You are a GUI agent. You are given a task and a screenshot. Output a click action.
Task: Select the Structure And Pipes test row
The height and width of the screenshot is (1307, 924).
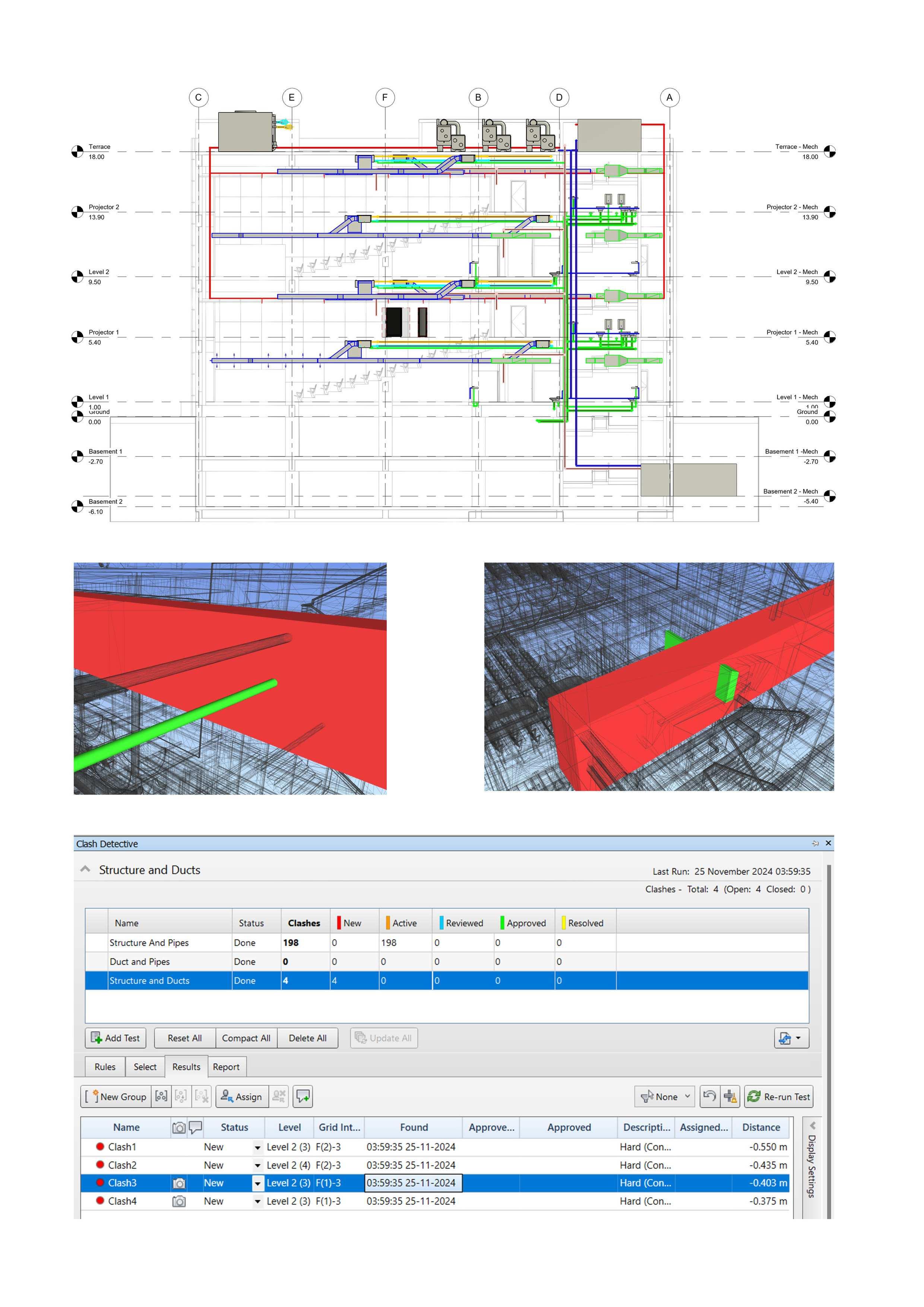149,943
